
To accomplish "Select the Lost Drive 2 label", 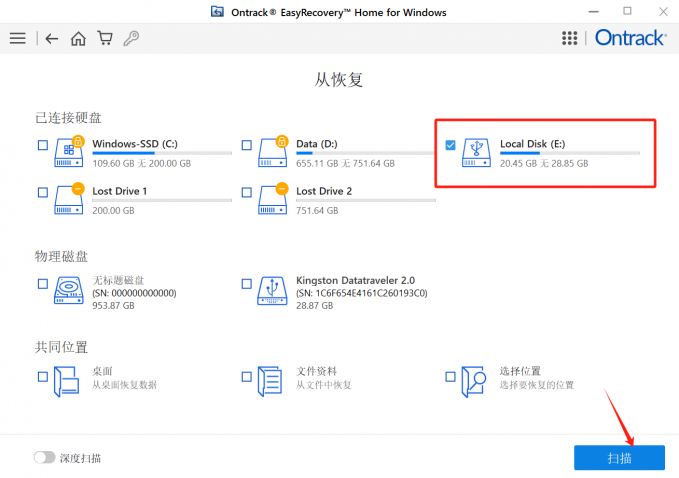I will click(324, 191).
